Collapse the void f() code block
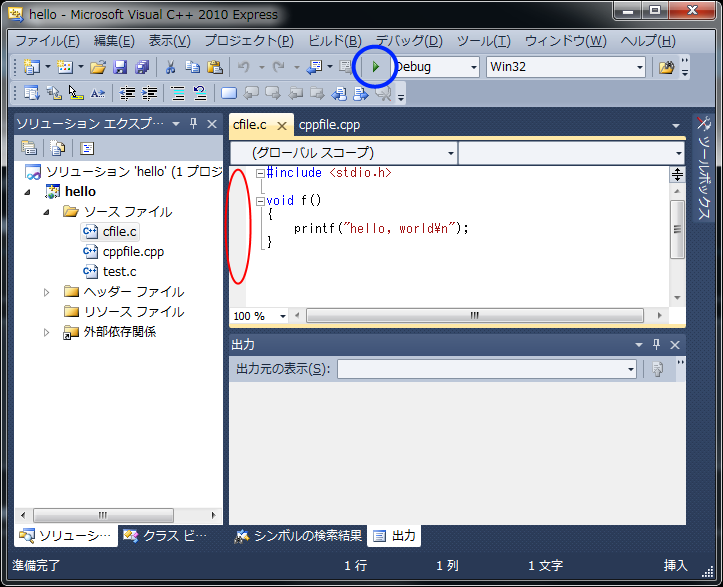Viewport: 723px width, 587px height. (260, 200)
